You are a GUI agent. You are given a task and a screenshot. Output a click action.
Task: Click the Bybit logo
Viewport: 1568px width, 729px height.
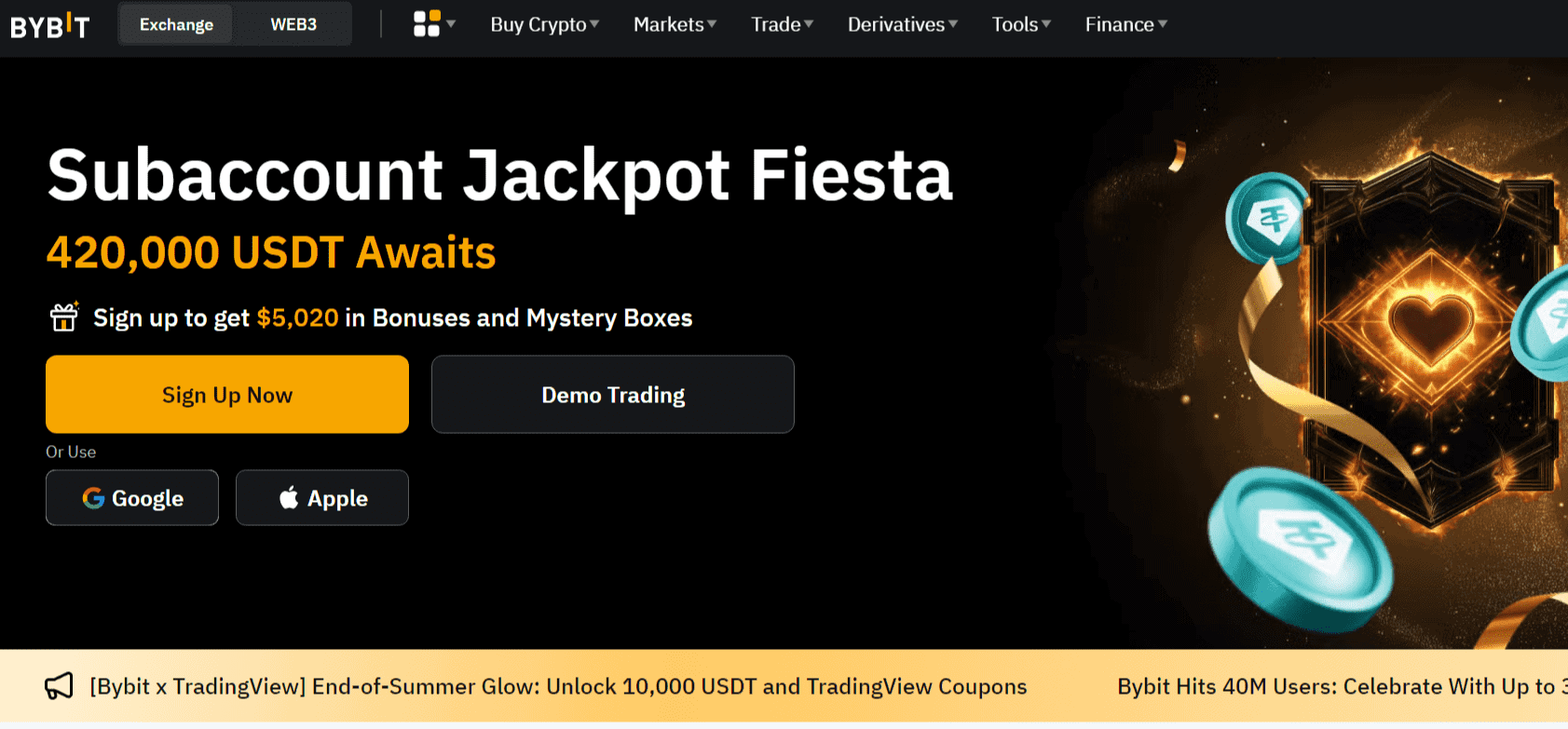(x=50, y=25)
